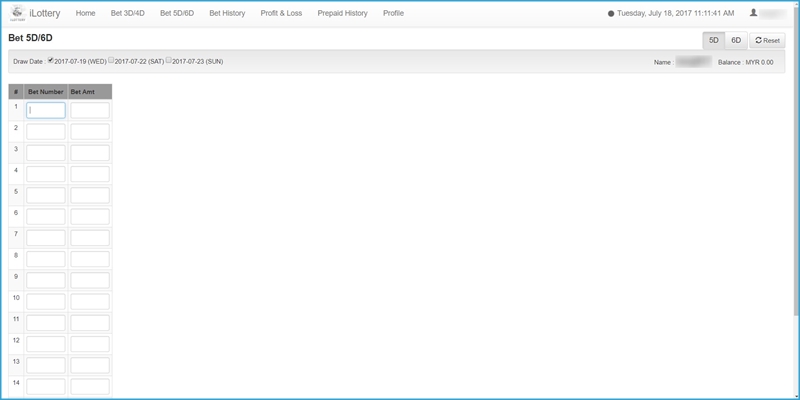Open the user account icon menu
The height and width of the screenshot is (400, 800).
(753, 14)
